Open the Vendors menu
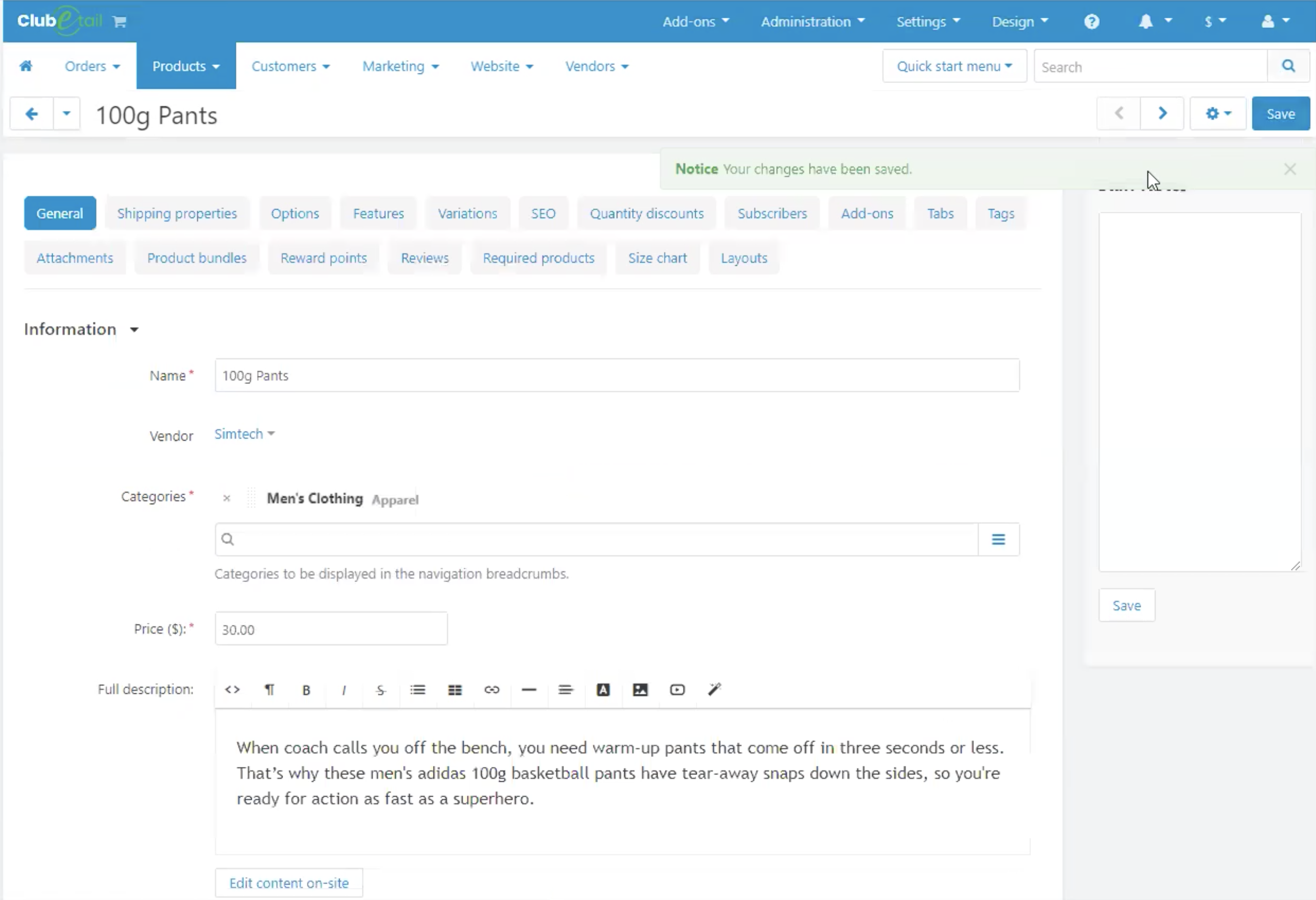Screen dimensions: 1316x900 coord(597,66)
